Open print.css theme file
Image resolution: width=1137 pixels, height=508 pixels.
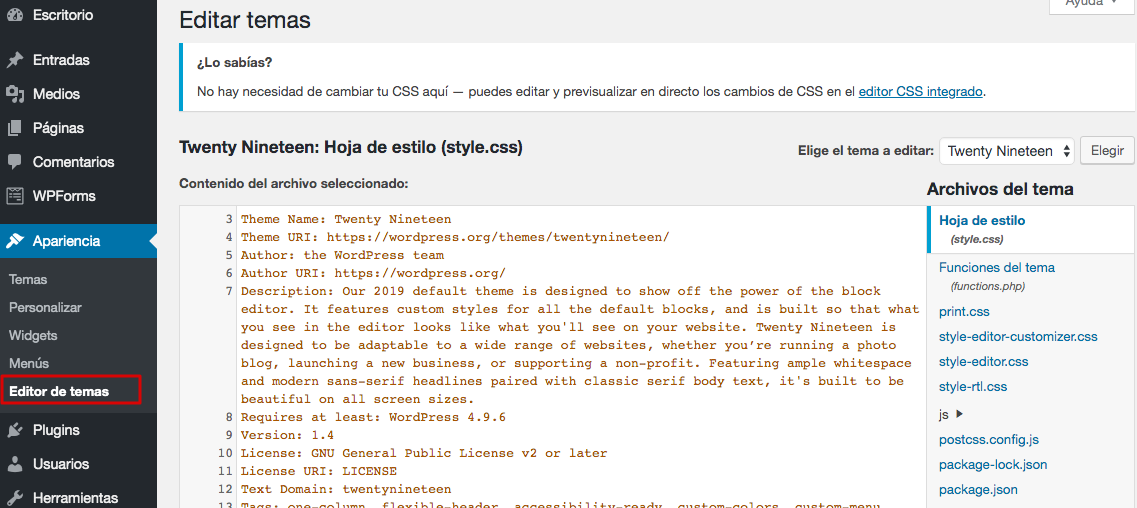(x=964, y=312)
